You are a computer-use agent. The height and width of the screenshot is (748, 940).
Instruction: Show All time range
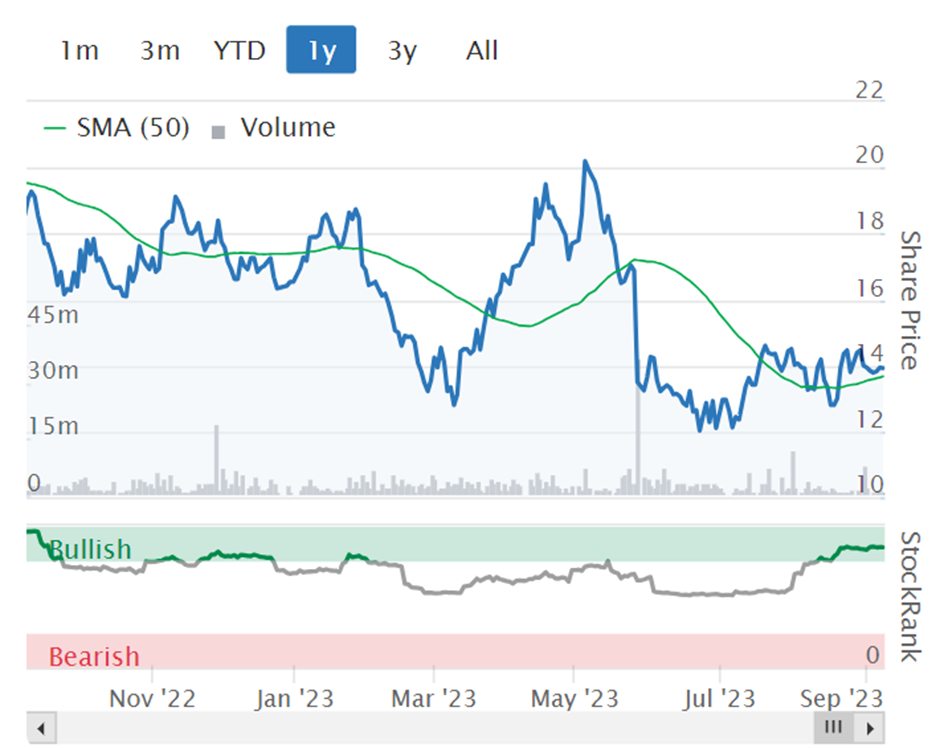(x=482, y=50)
